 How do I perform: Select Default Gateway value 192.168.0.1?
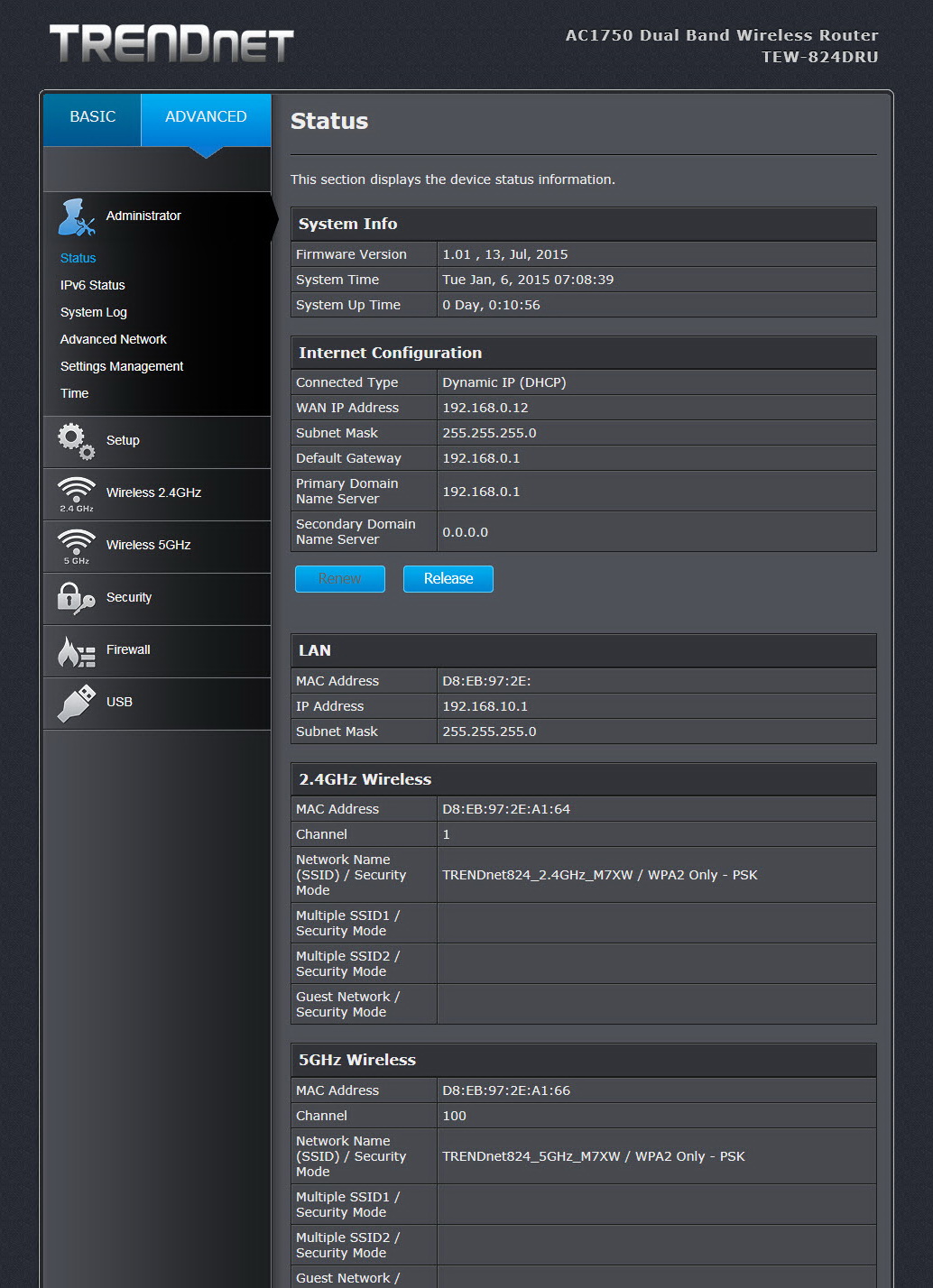481,458
